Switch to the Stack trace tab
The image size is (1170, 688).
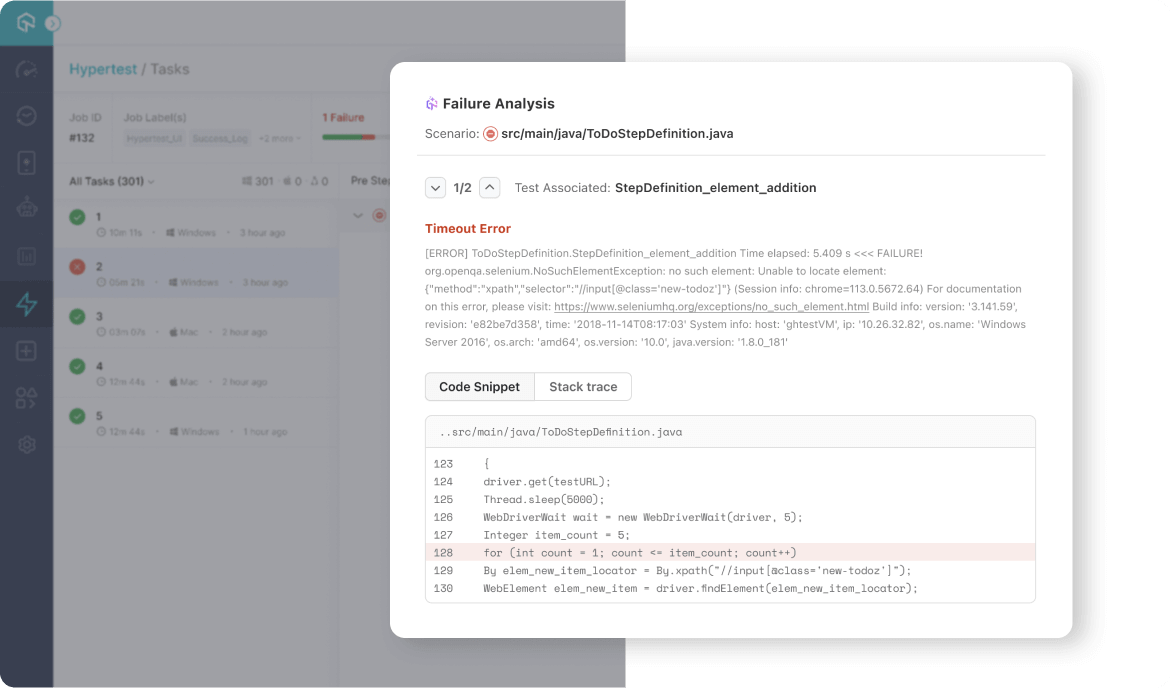[x=583, y=386]
